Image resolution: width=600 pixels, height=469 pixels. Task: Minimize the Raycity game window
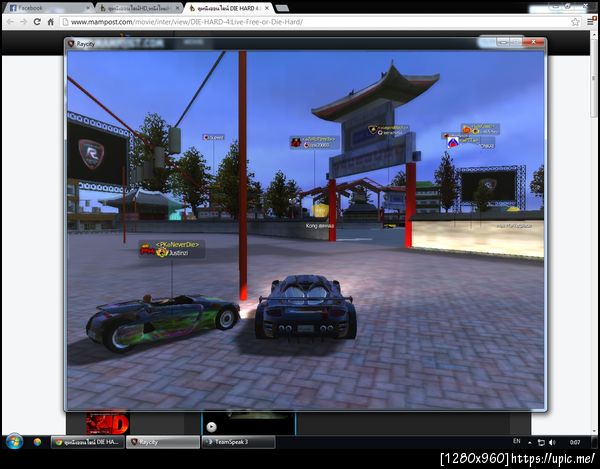(503, 42)
